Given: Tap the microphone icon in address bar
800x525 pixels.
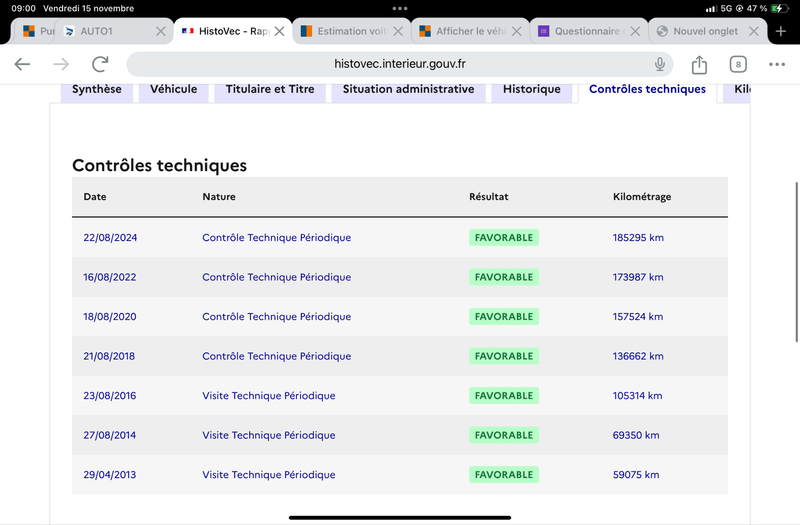Looking at the screenshot, I should coord(660,64).
